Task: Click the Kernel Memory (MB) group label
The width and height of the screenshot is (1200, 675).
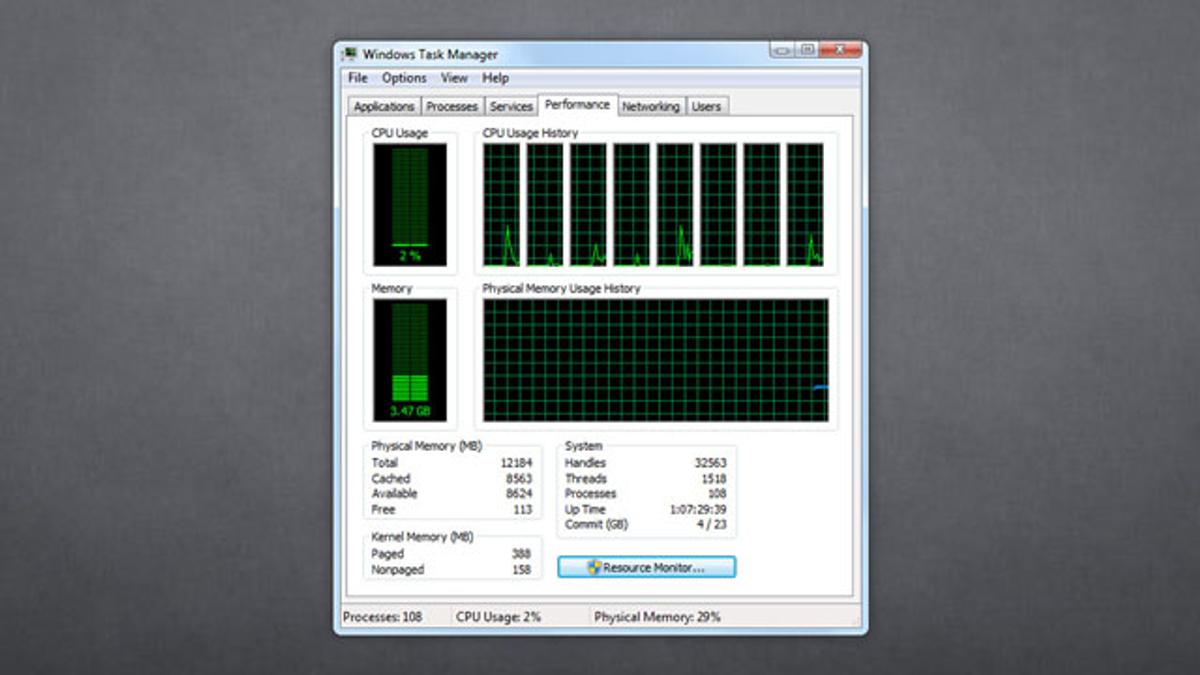Action: point(422,537)
